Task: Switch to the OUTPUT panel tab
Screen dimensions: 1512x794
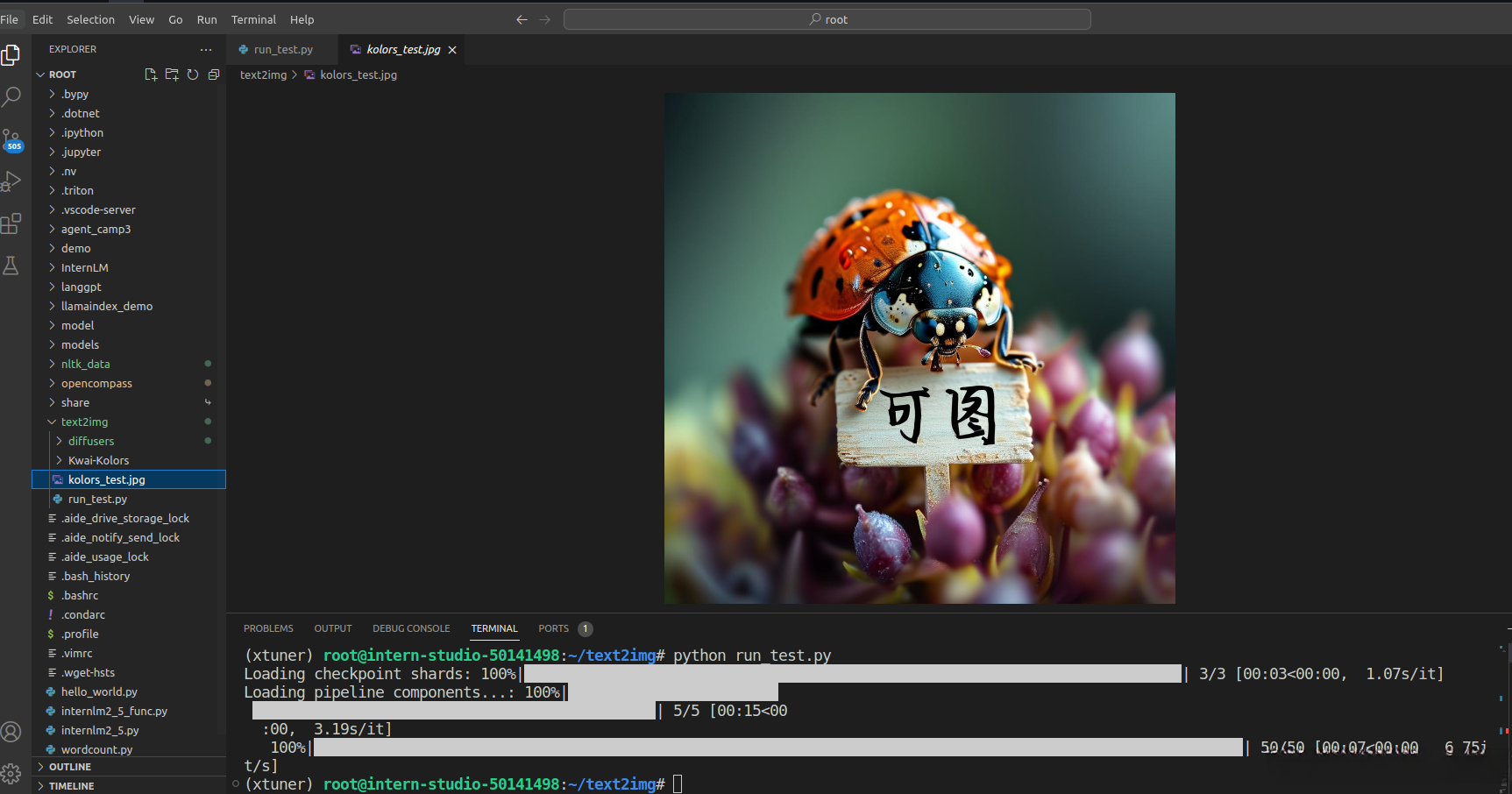Action: 333,628
